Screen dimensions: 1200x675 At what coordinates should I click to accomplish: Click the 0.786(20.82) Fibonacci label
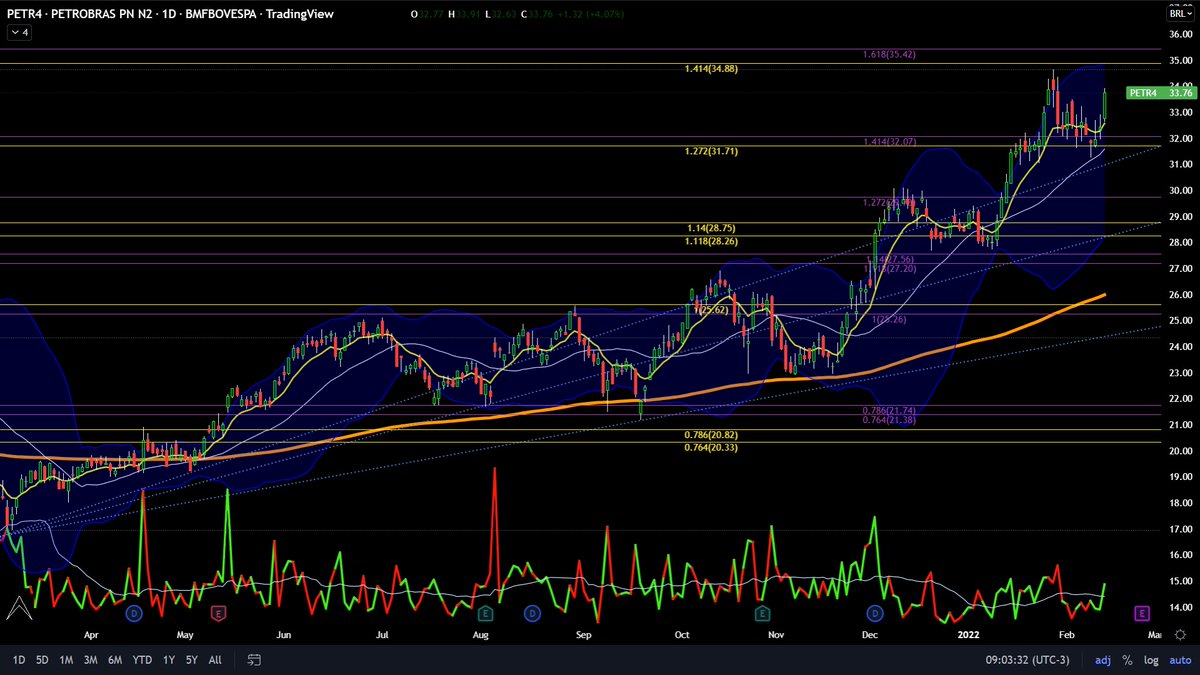[x=711, y=435]
